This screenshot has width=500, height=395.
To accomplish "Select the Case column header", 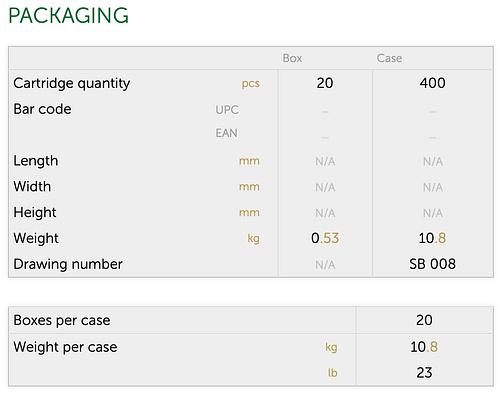I will tap(389, 58).
